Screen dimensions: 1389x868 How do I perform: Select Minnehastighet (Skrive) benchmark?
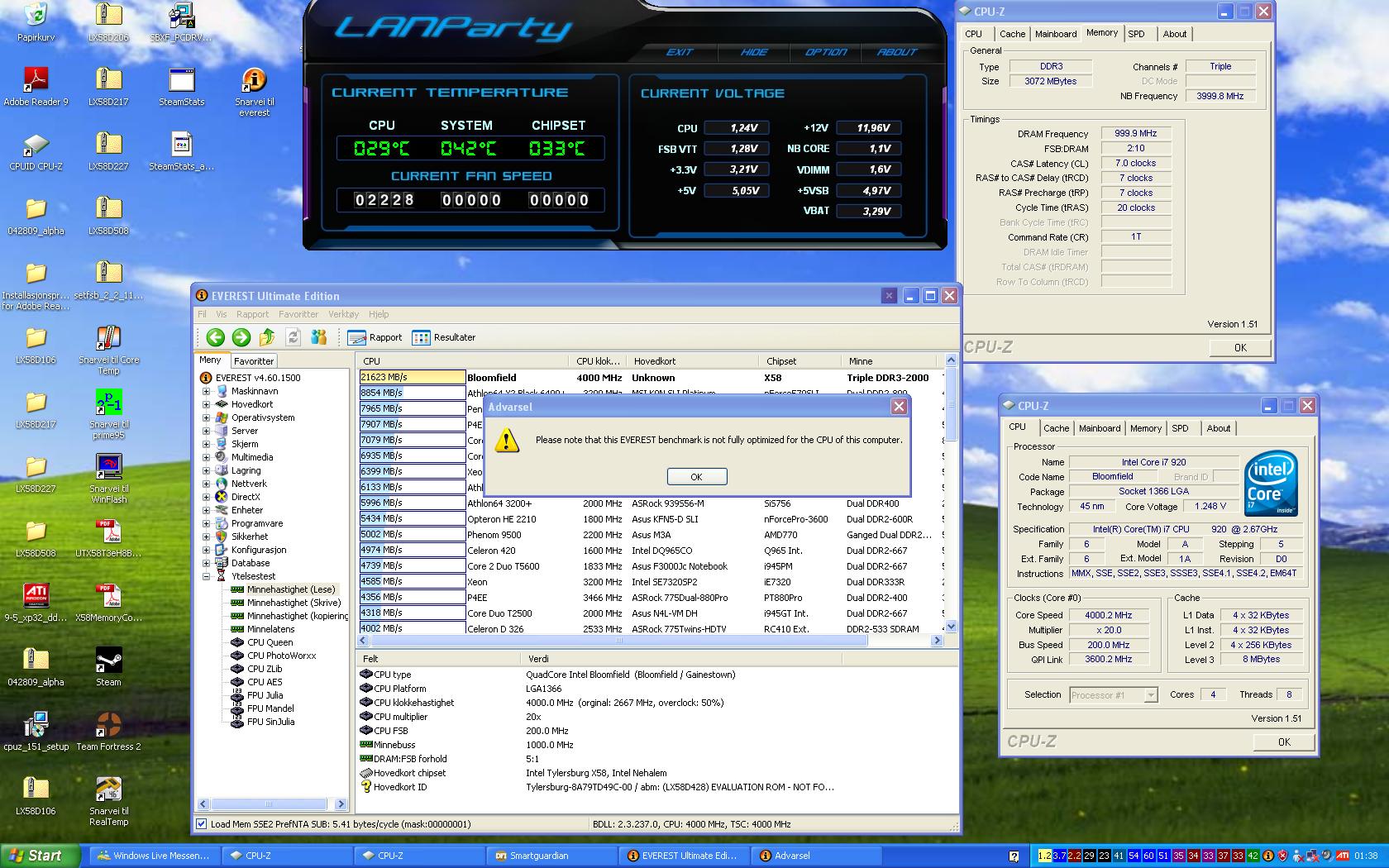[294, 603]
